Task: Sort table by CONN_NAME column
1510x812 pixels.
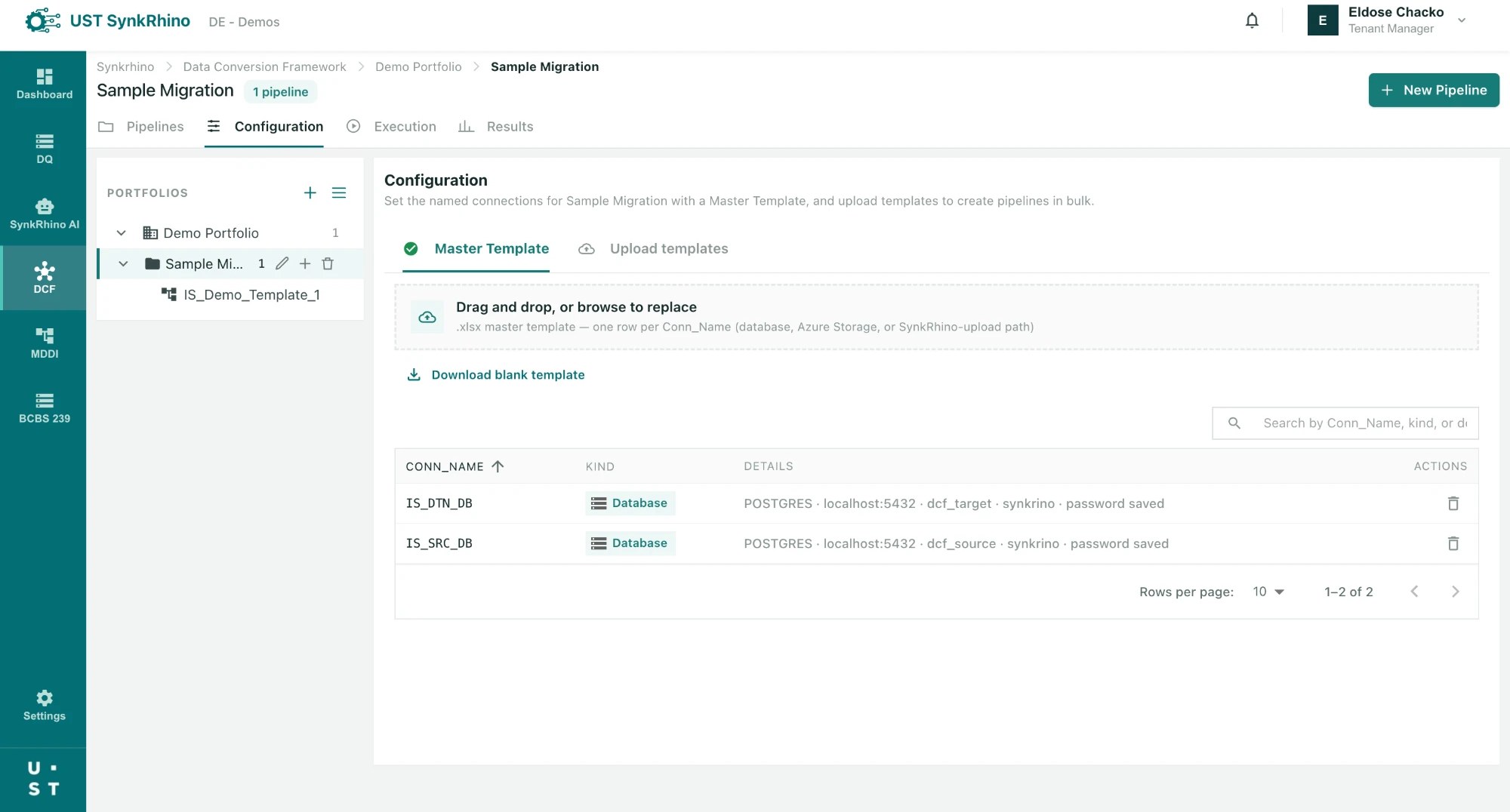Action: coord(455,466)
